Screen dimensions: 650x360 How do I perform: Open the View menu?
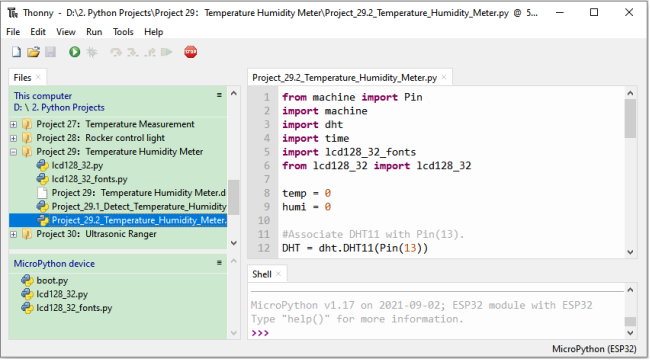65,32
